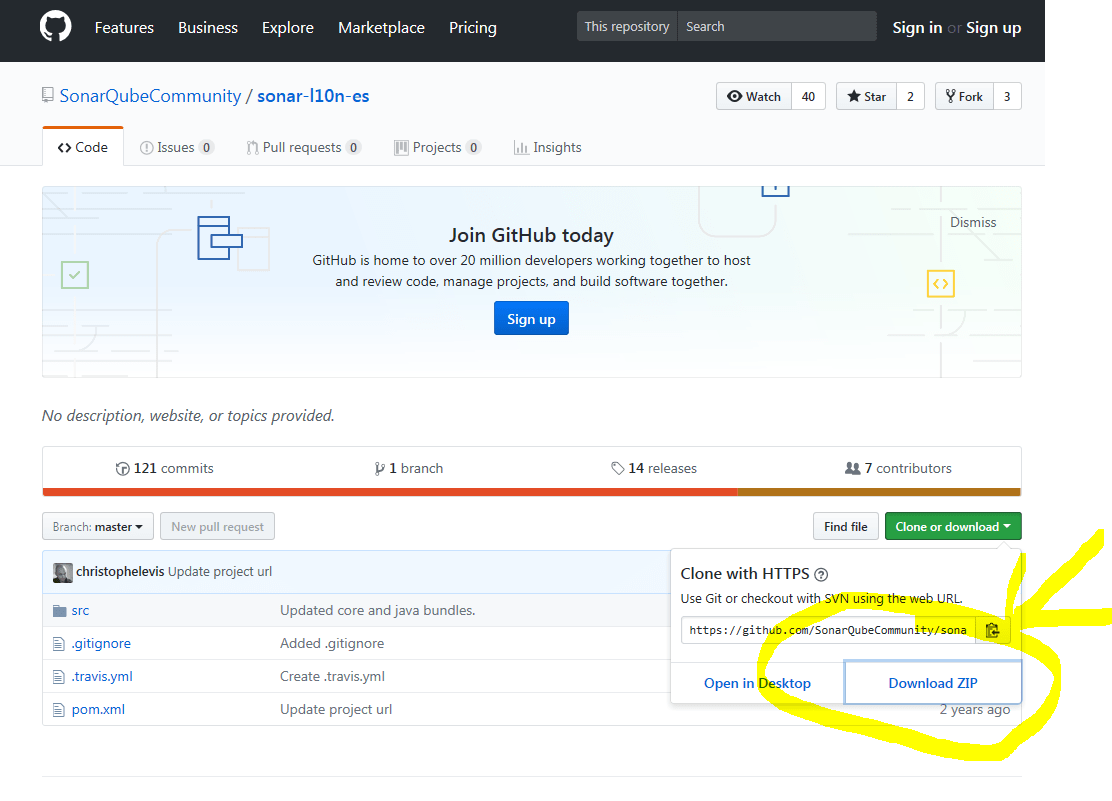Click the language statistics color bar
1112x801 pixels.
click(531, 492)
